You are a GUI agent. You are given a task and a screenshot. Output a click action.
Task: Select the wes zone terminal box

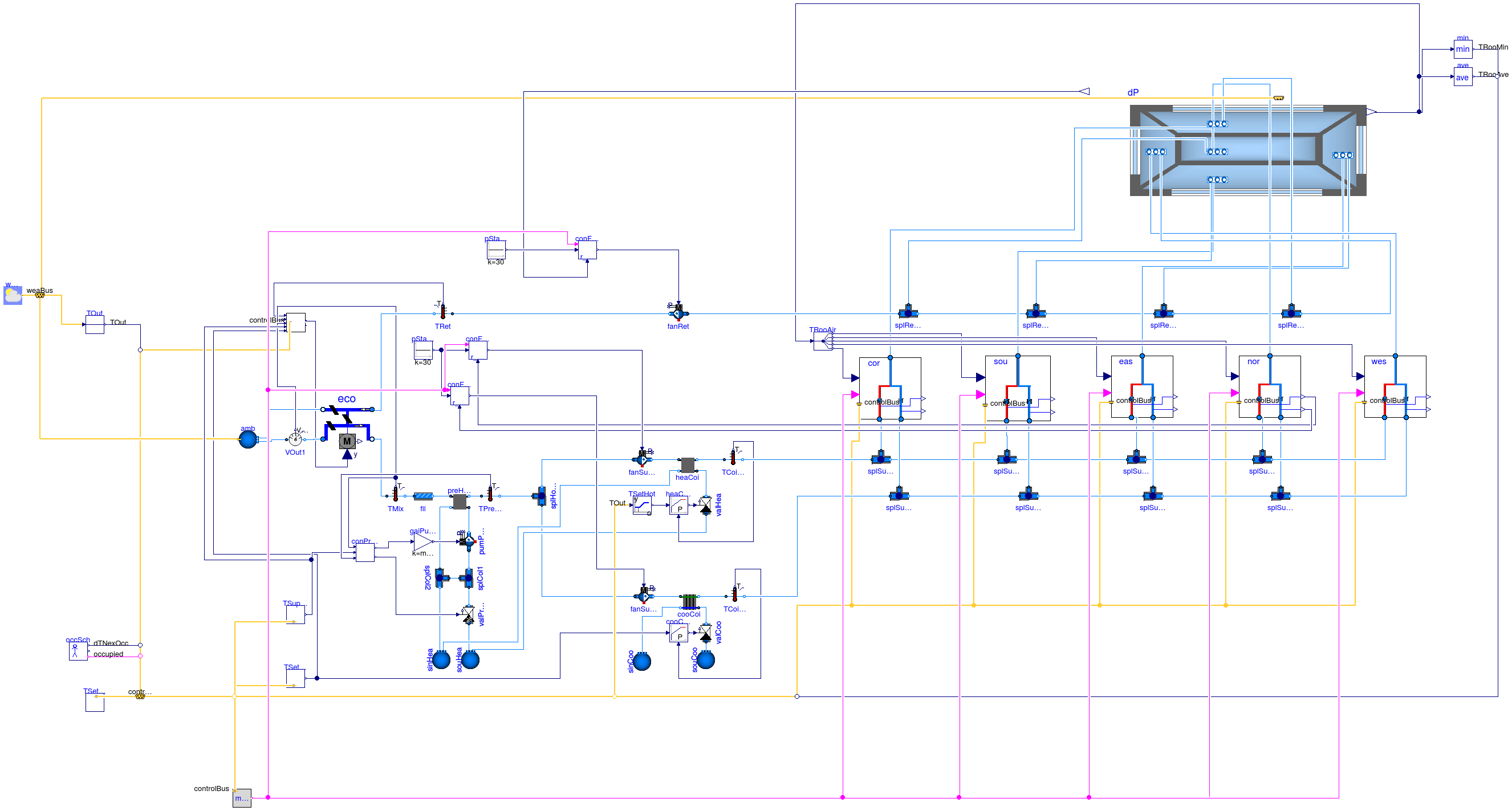tap(1395, 387)
